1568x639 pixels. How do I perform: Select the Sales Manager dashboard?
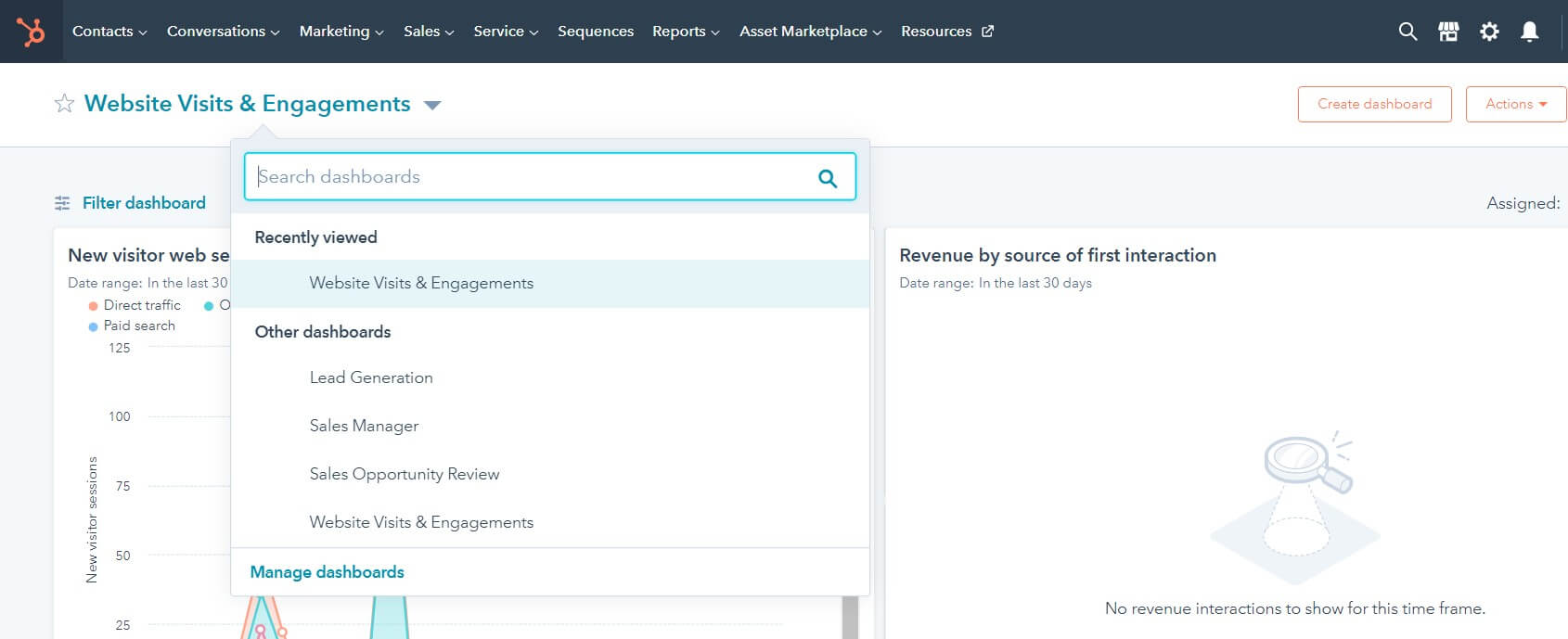pyautogui.click(x=550, y=426)
